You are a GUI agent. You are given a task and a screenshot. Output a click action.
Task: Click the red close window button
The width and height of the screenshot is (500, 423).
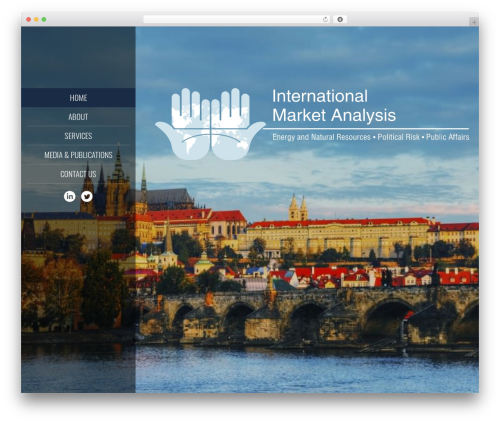pyautogui.click(x=29, y=19)
